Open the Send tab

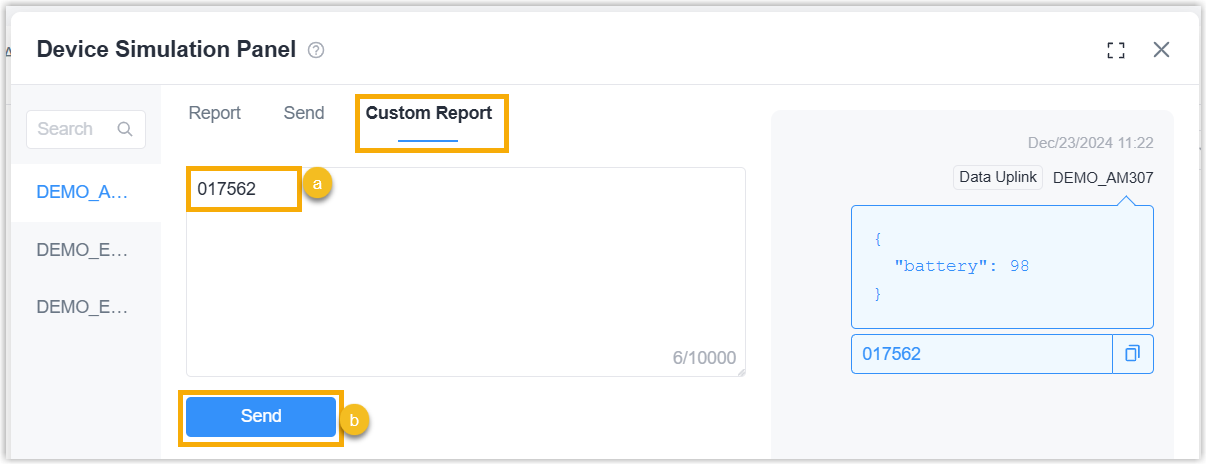click(303, 113)
